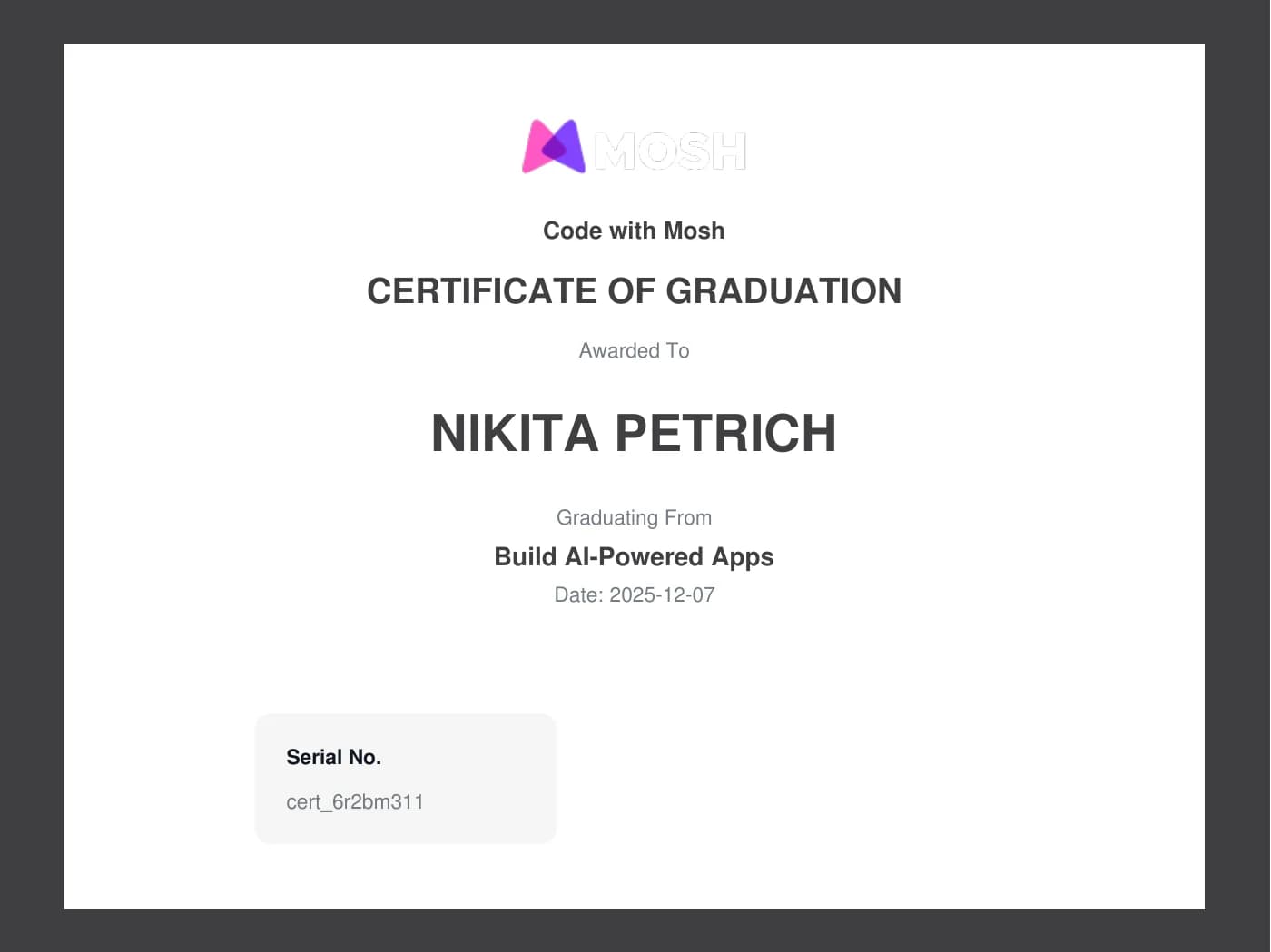Click the 'Graduating From' label

(x=634, y=517)
